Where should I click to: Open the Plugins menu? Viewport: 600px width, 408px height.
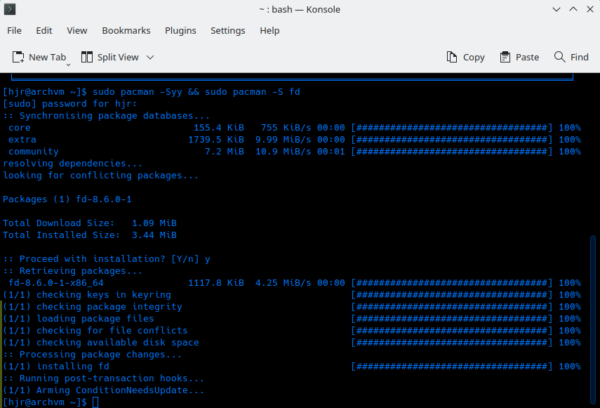tap(180, 31)
